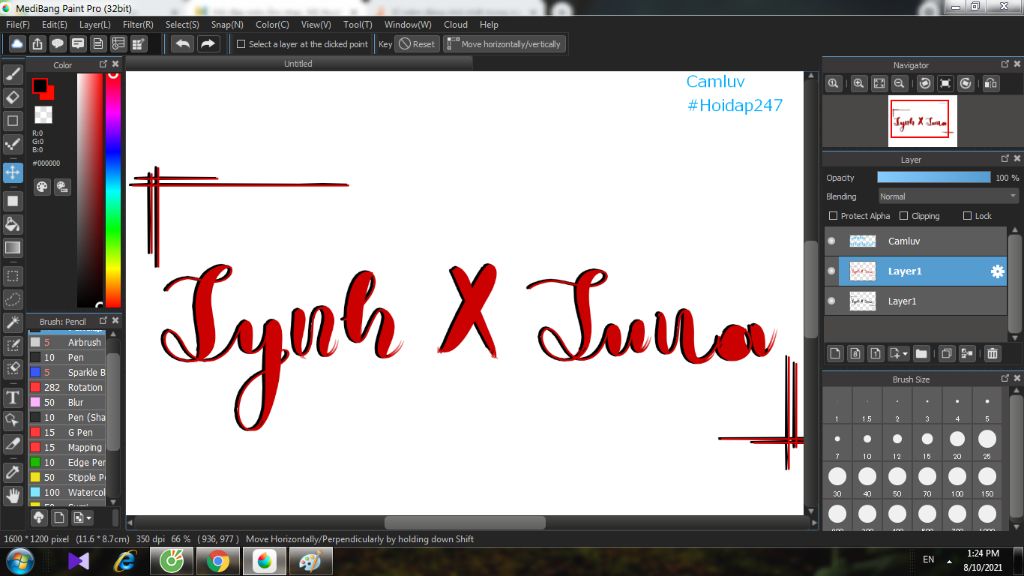The image size is (1024, 576).
Task: Open the Blending mode dropdown
Action: tap(947, 197)
